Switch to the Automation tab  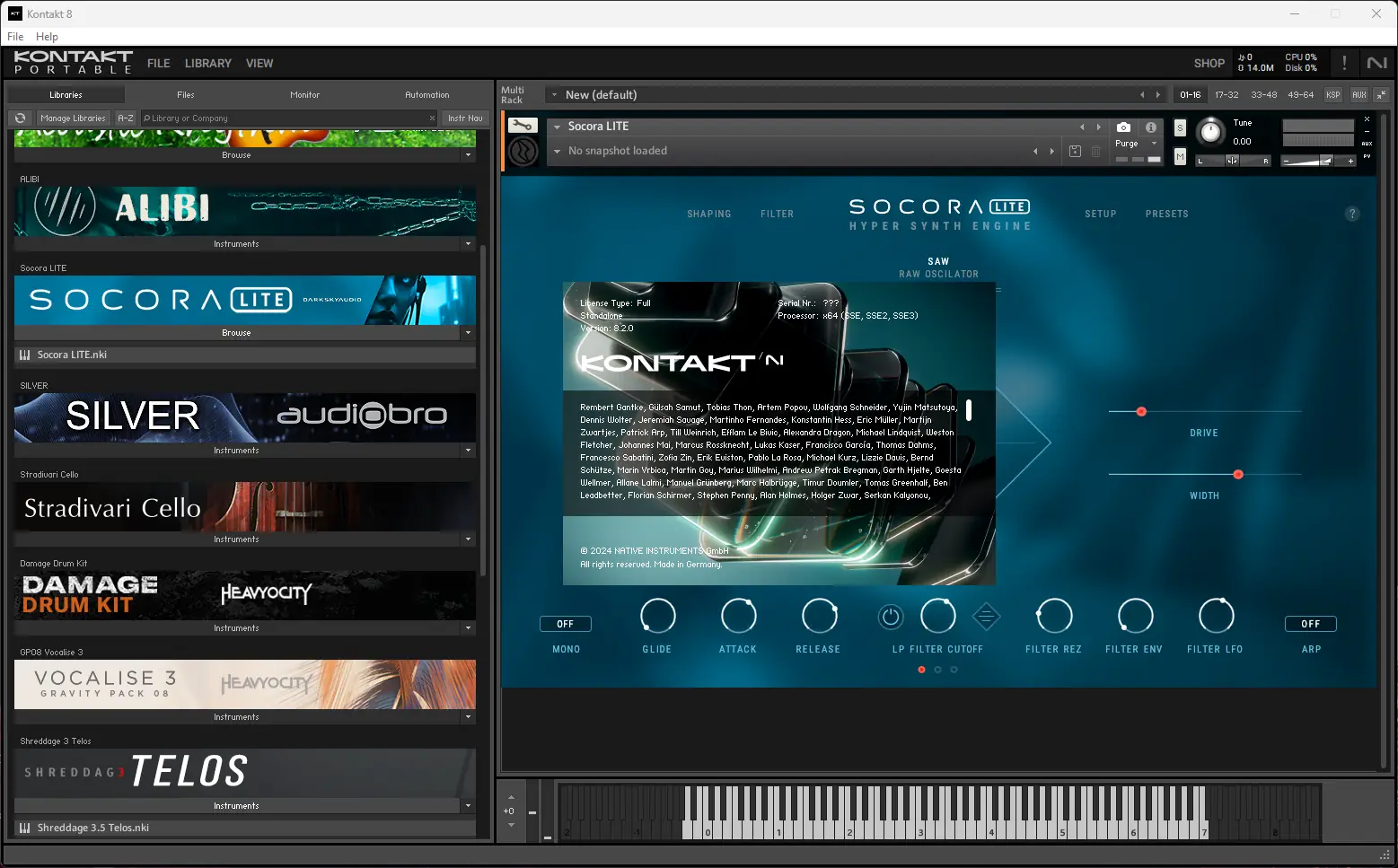[x=427, y=94]
